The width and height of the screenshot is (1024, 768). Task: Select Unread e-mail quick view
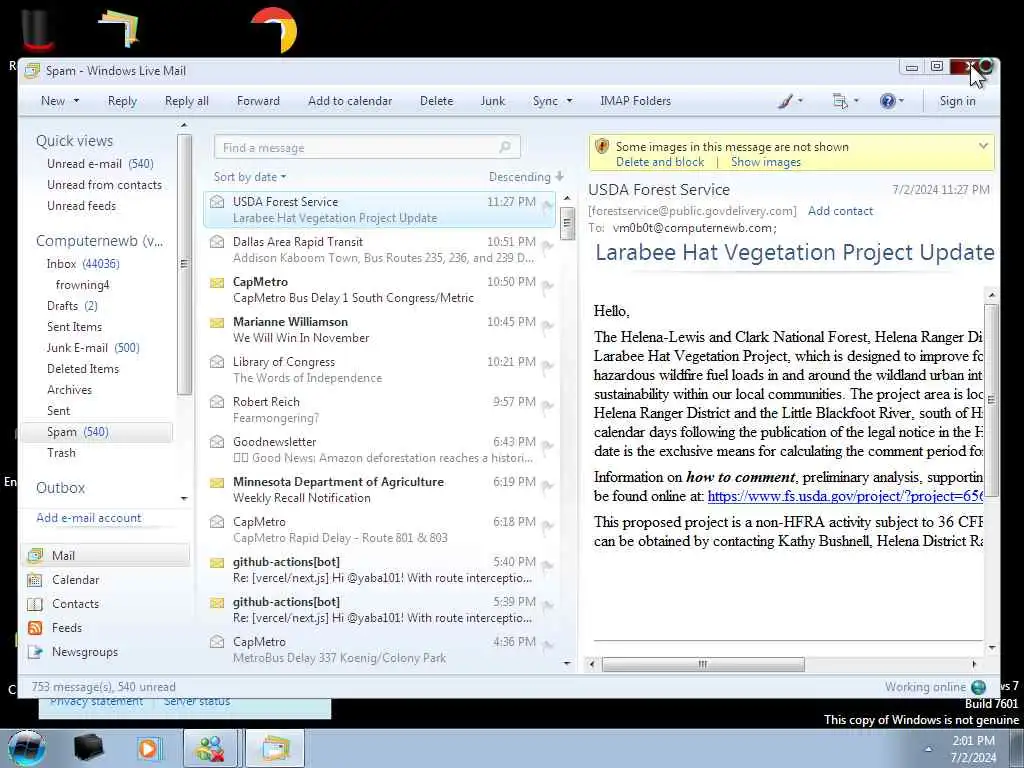tap(100, 164)
